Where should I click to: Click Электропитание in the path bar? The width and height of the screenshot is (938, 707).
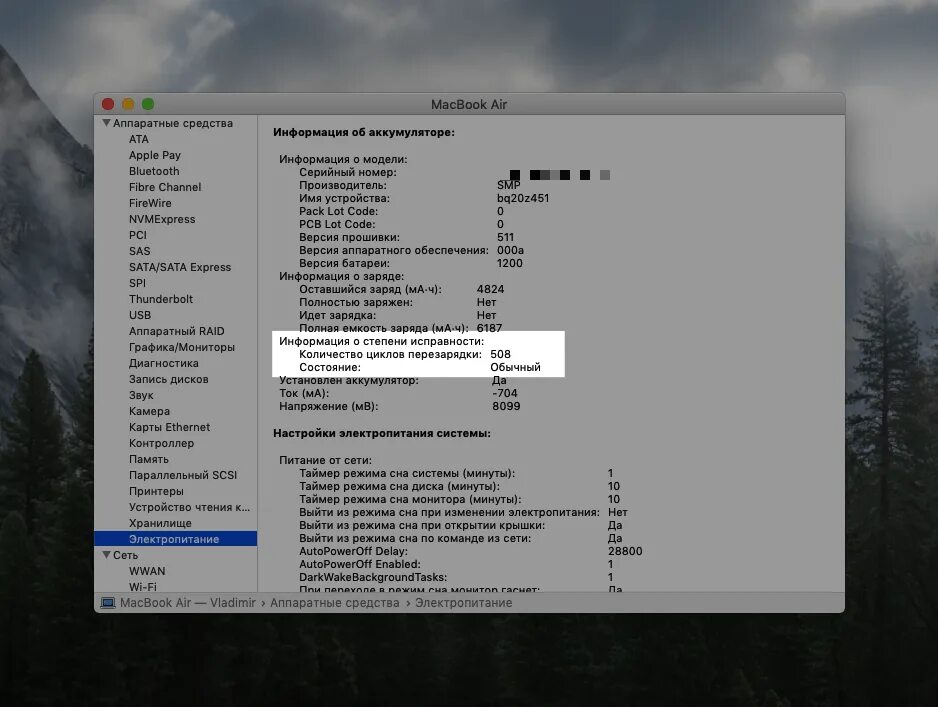click(464, 603)
